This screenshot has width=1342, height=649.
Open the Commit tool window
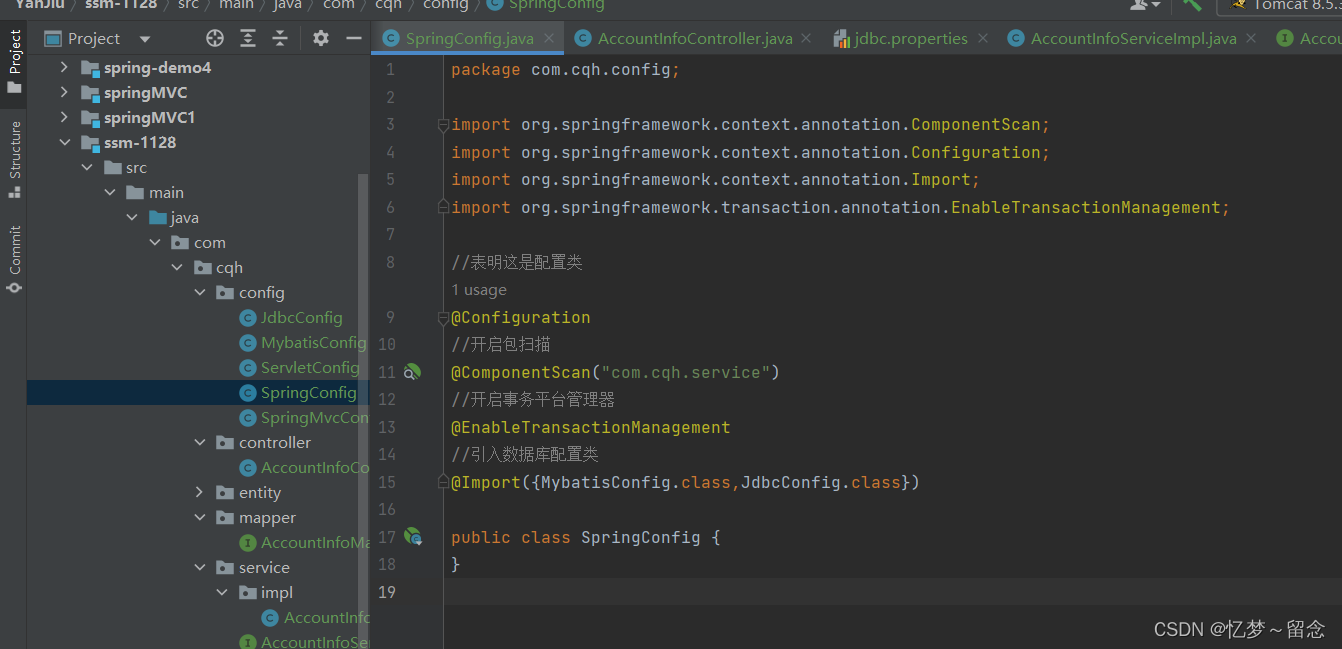14,259
